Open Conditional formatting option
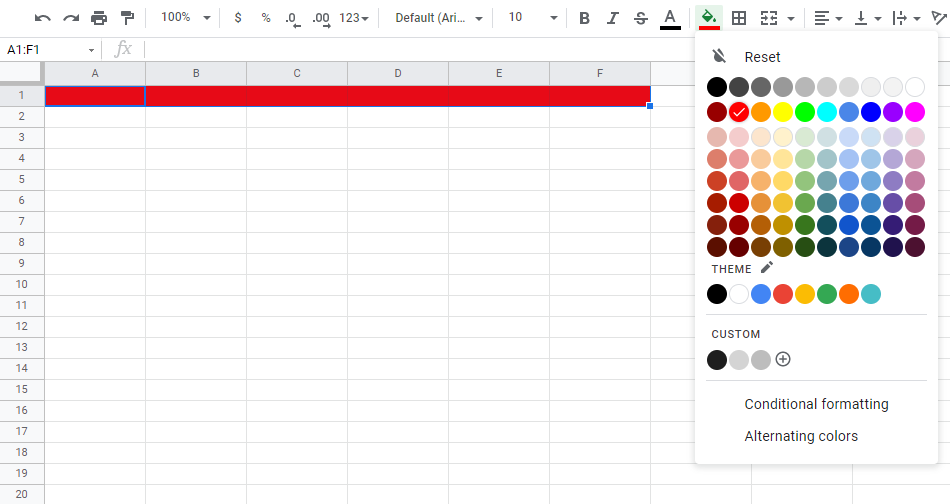 click(816, 404)
